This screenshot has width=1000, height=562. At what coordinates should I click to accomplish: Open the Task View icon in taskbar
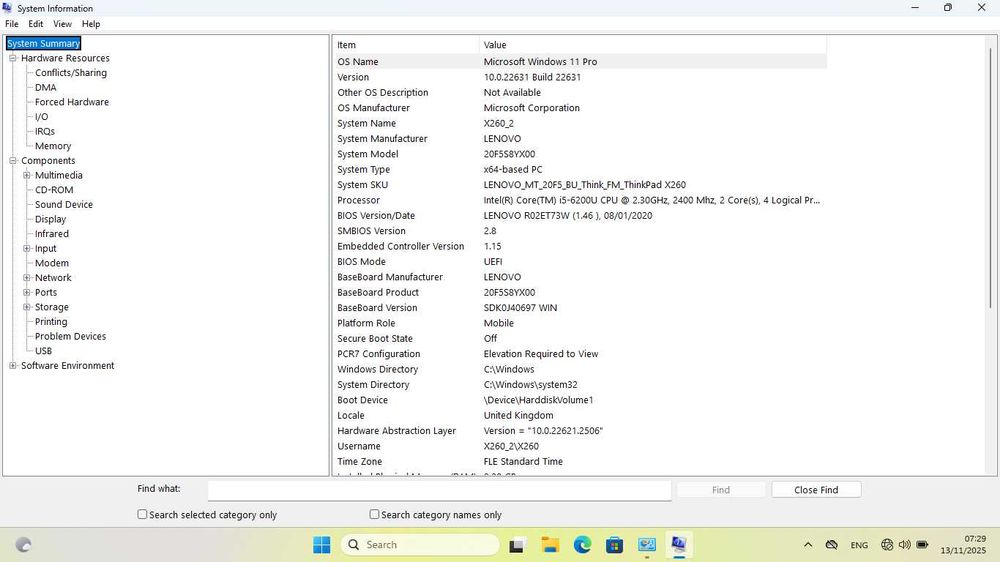(x=517, y=545)
